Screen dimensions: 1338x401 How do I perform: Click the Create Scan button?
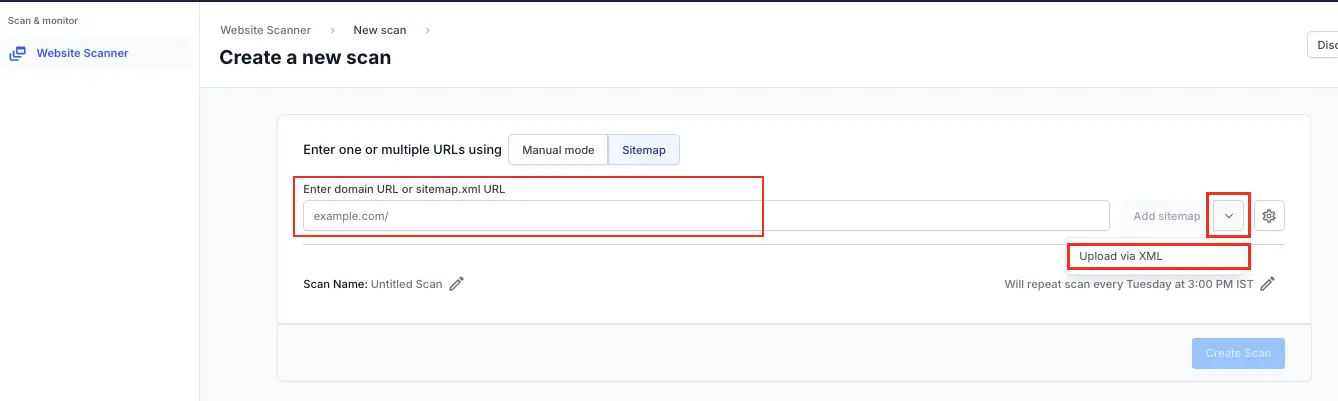pos(1237,353)
